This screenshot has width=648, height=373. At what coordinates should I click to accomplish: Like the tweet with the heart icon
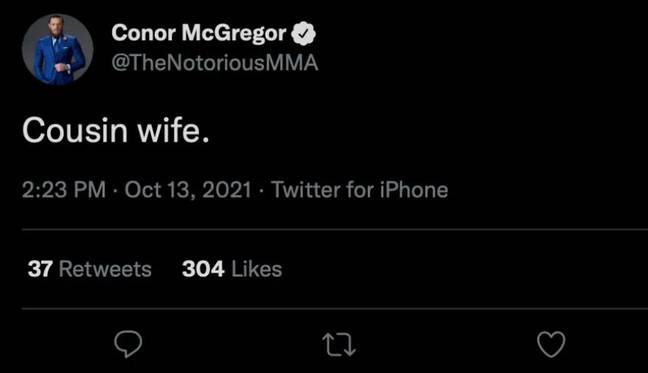point(551,344)
